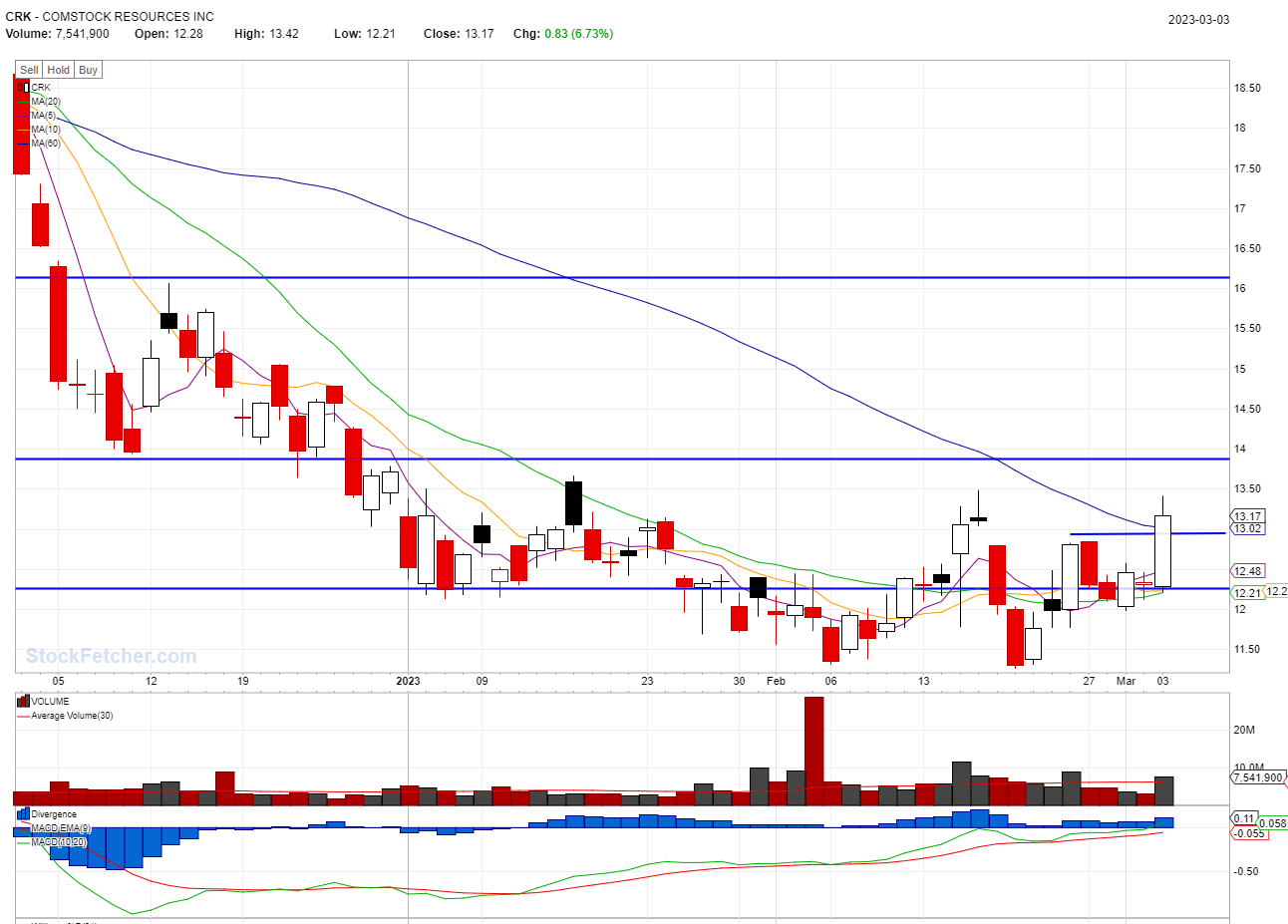Click the MA(60) legend label
Screen dimensions: 1288x924
tap(46, 144)
